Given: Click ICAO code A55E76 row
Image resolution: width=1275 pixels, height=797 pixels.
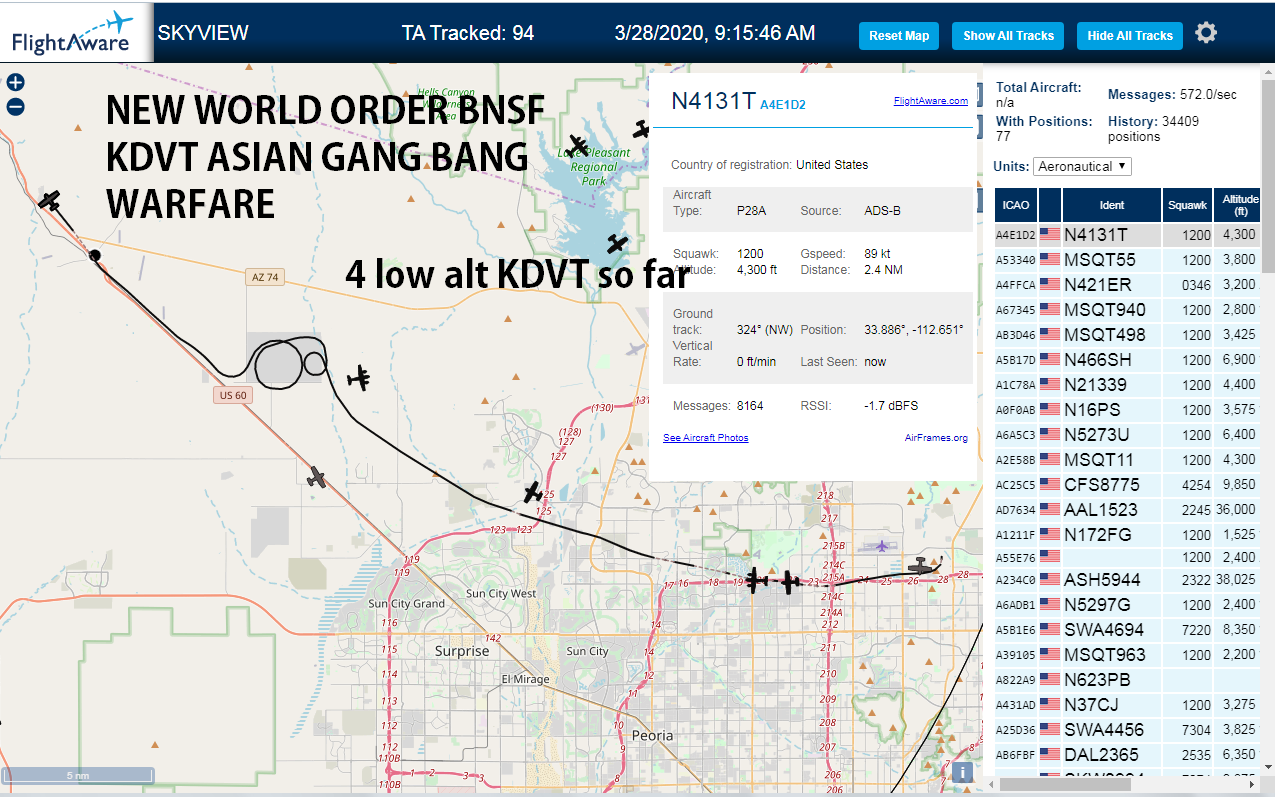Looking at the screenshot, I should click(1128, 557).
